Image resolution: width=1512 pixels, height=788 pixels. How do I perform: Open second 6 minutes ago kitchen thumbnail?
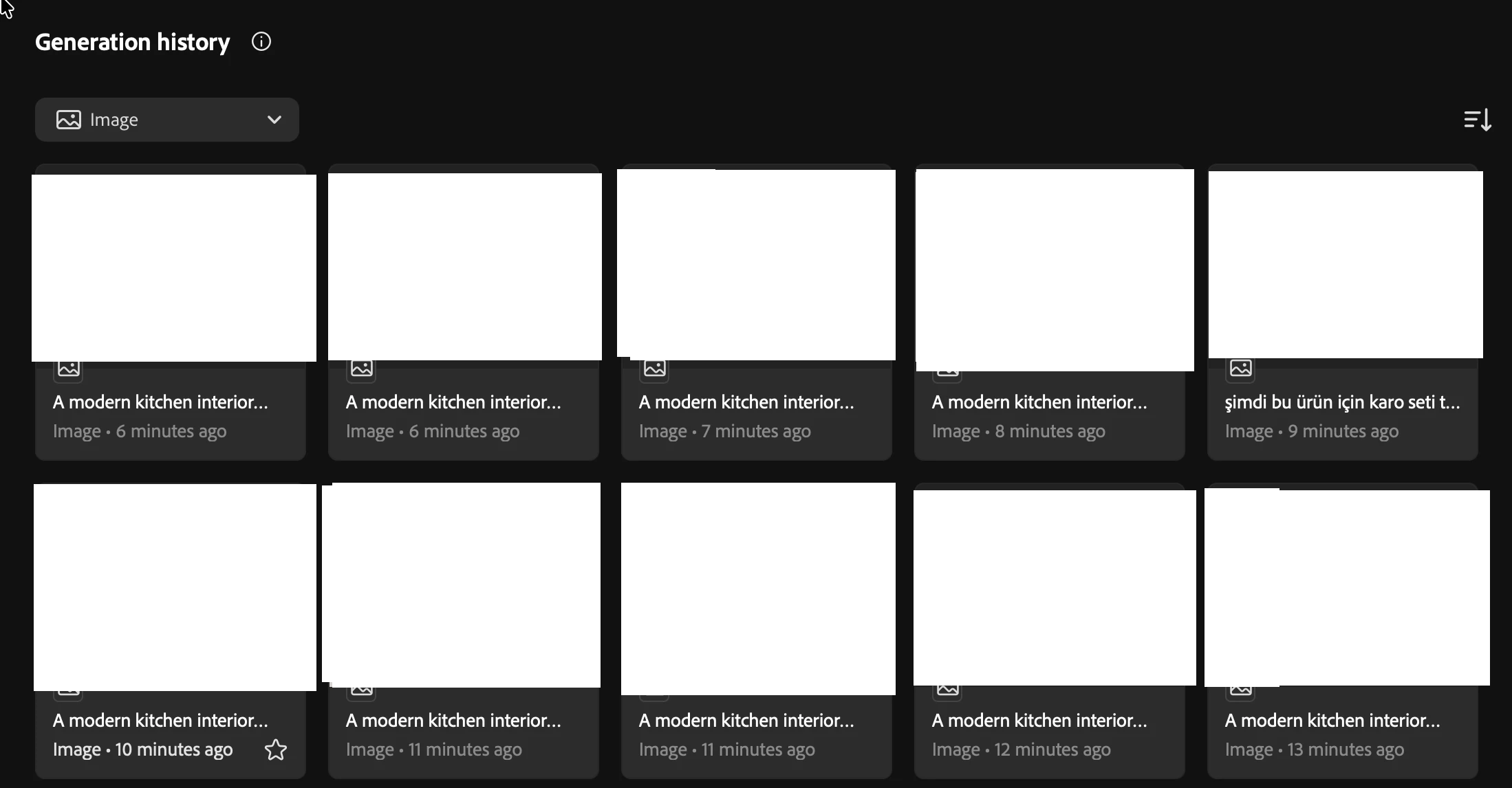coord(464,267)
